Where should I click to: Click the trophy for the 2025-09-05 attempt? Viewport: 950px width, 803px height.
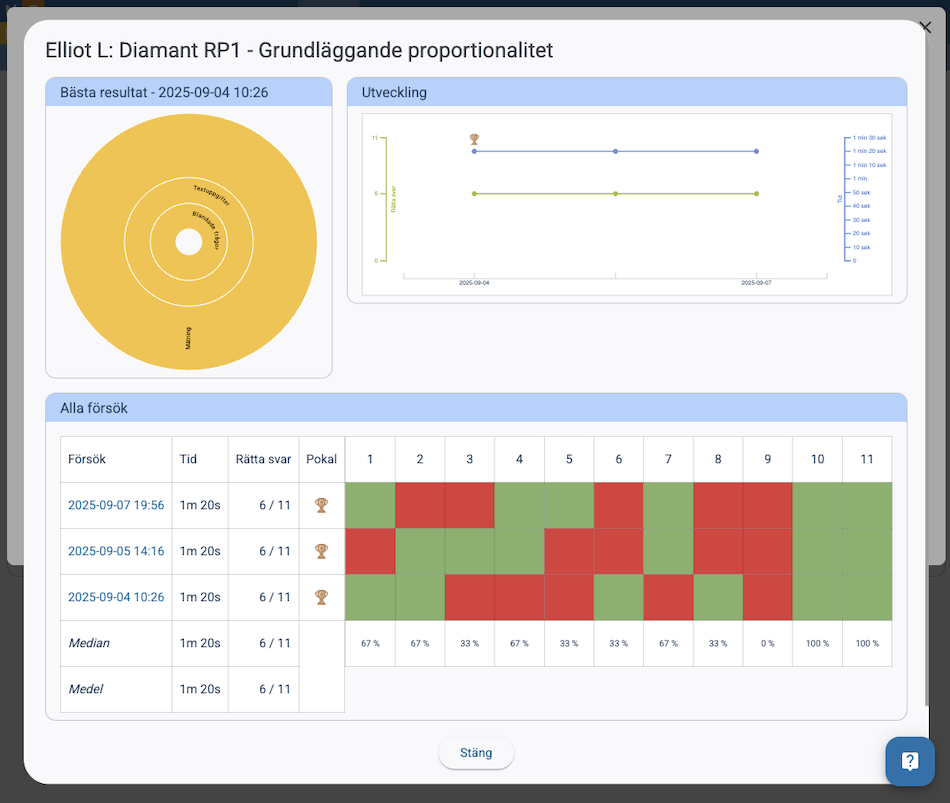(x=321, y=551)
